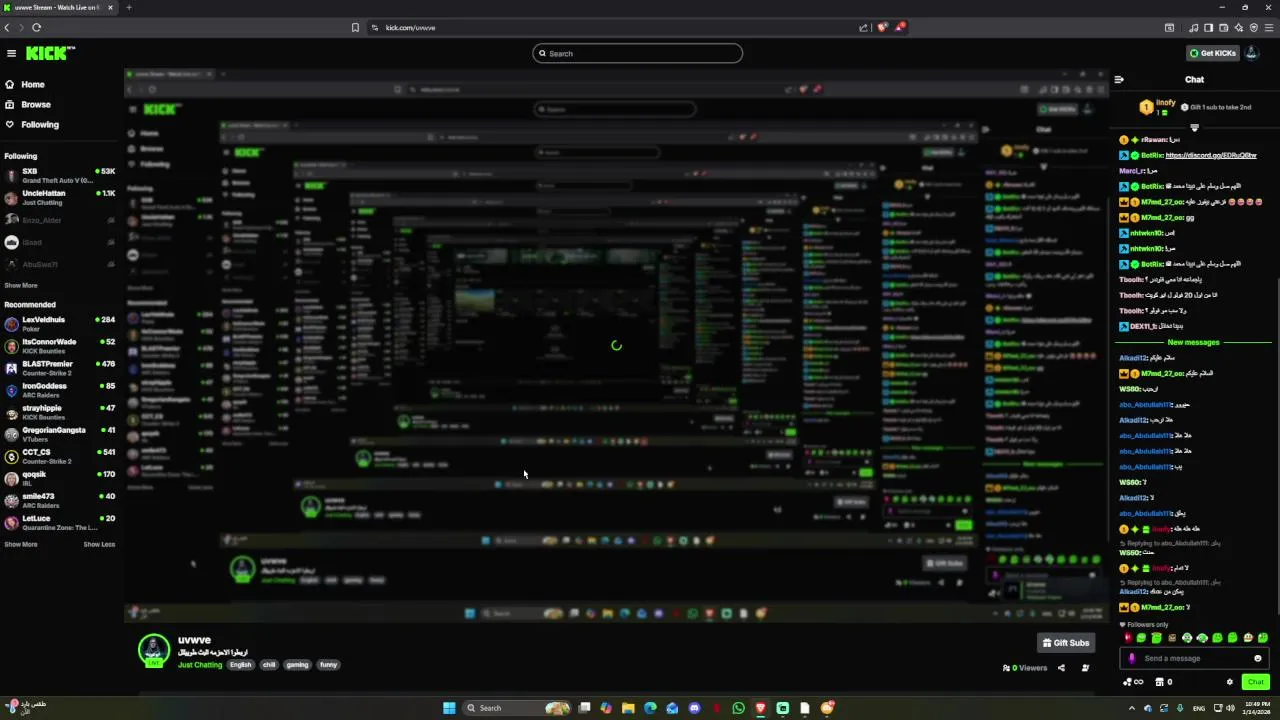Open smile473 recommended channel
The height and width of the screenshot is (720, 1280).
[x=60, y=500]
